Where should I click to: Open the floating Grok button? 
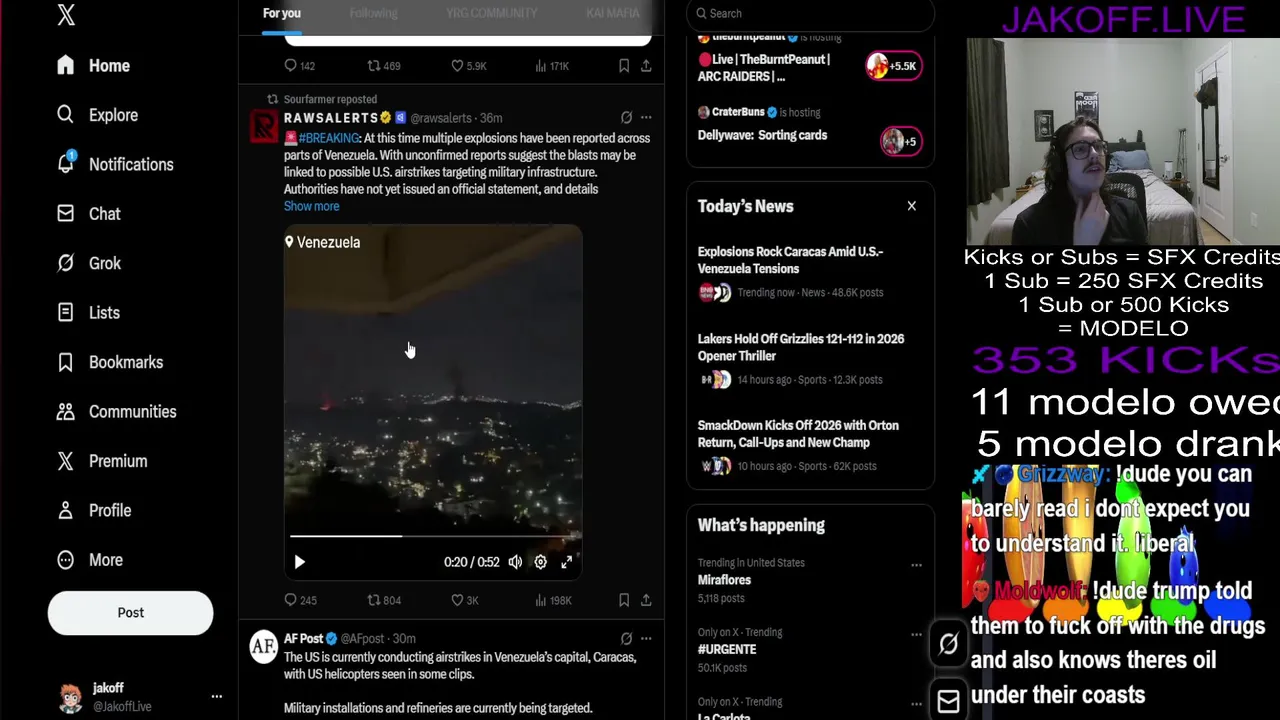tap(948, 645)
